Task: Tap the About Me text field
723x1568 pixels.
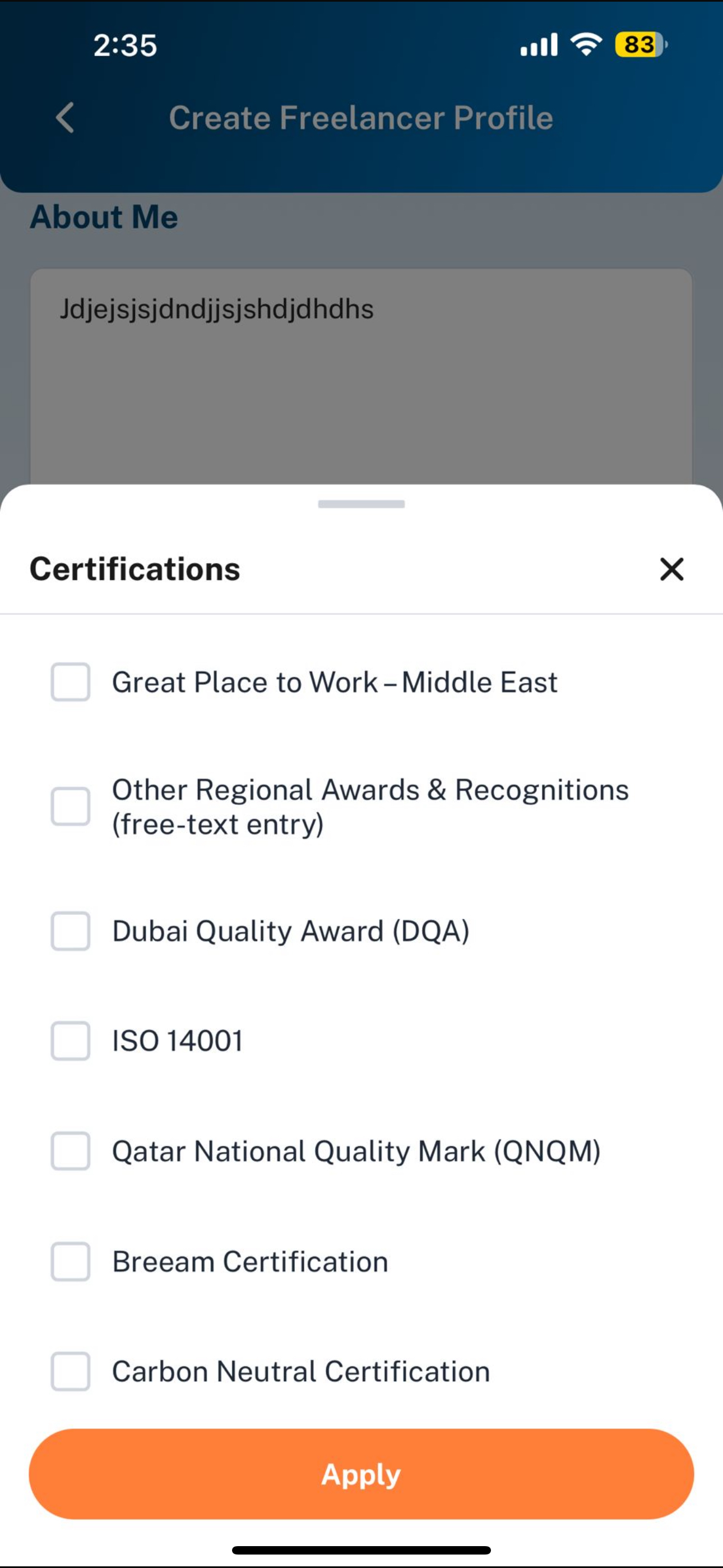Action: [361, 377]
